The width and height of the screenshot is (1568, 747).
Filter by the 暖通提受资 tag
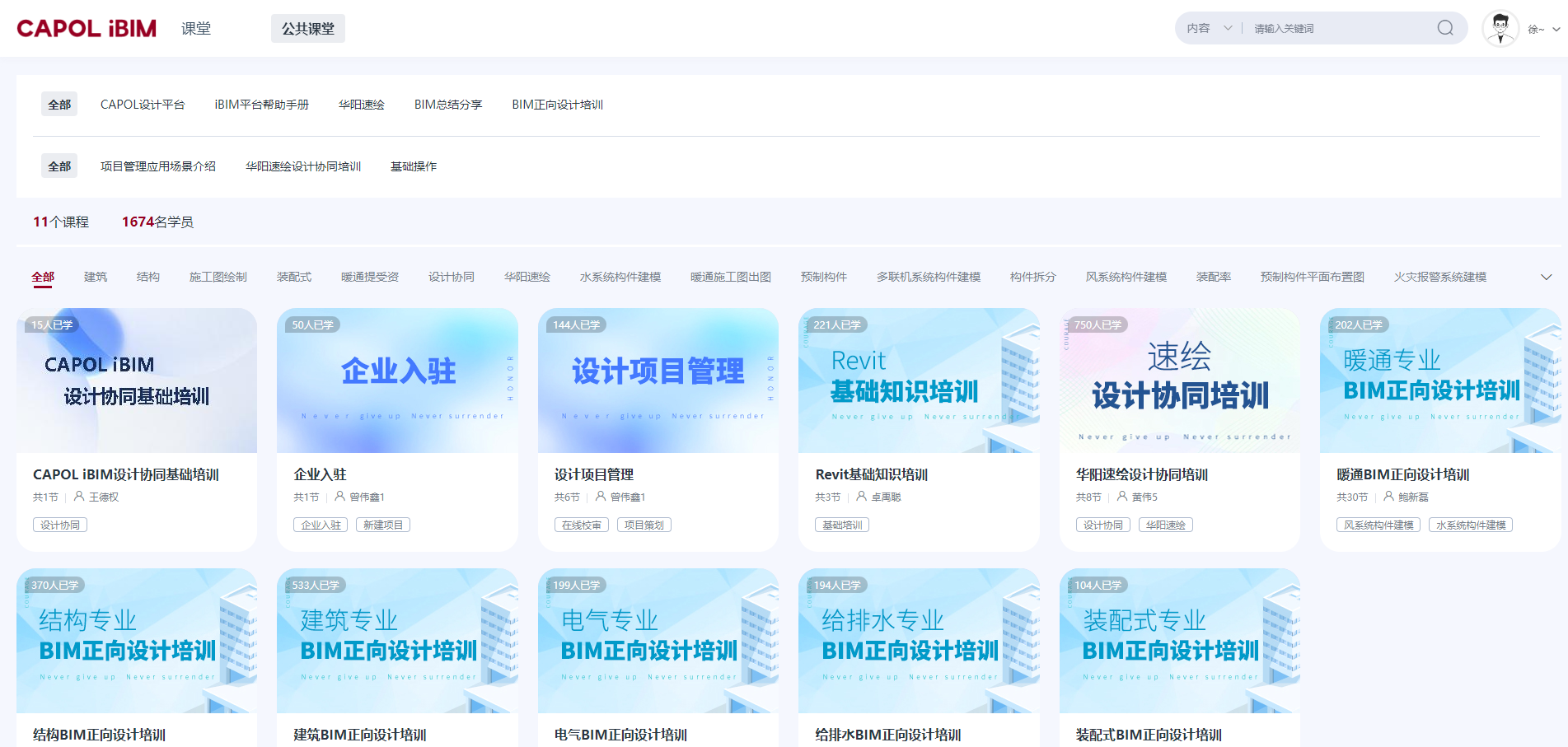click(370, 277)
